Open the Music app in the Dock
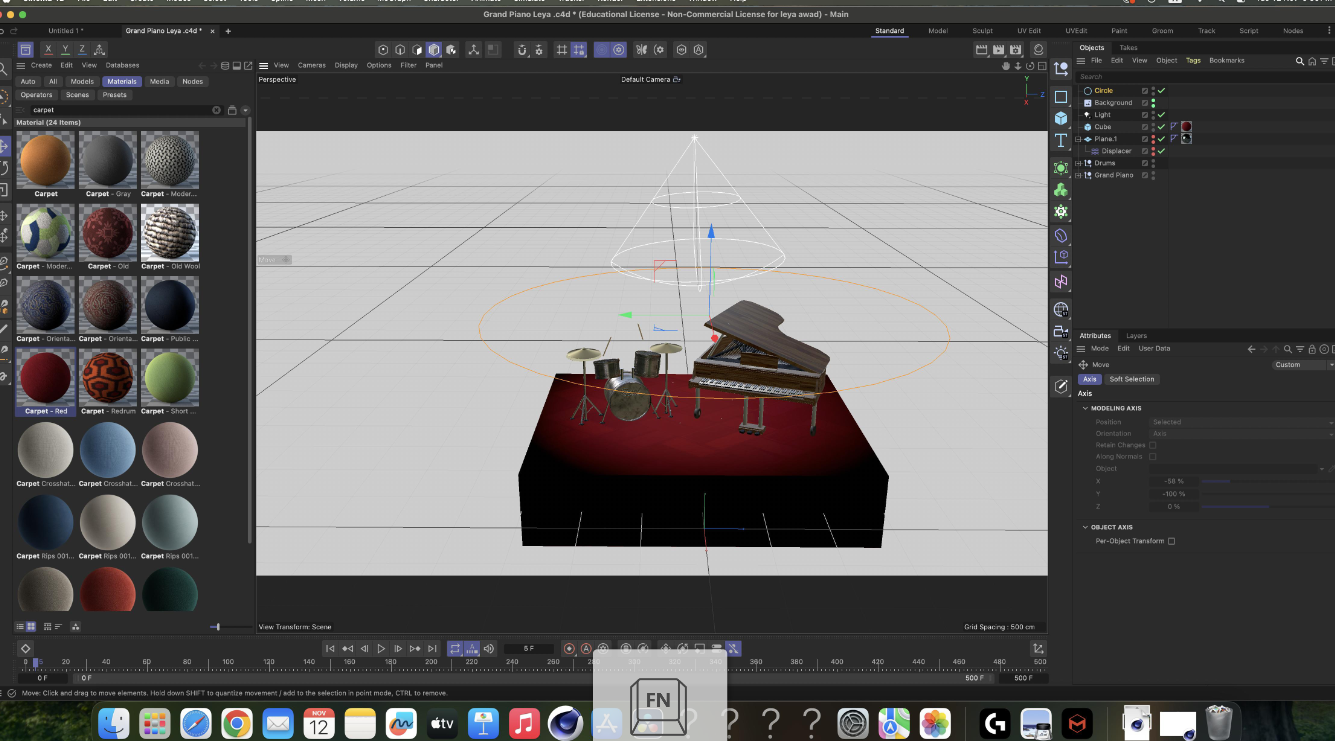1335x741 pixels. click(x=524, y=722)
